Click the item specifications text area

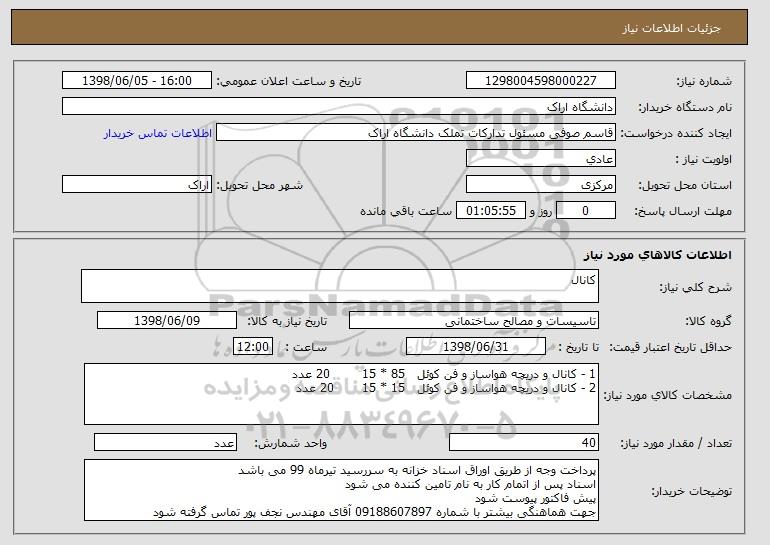coord(341,394)
